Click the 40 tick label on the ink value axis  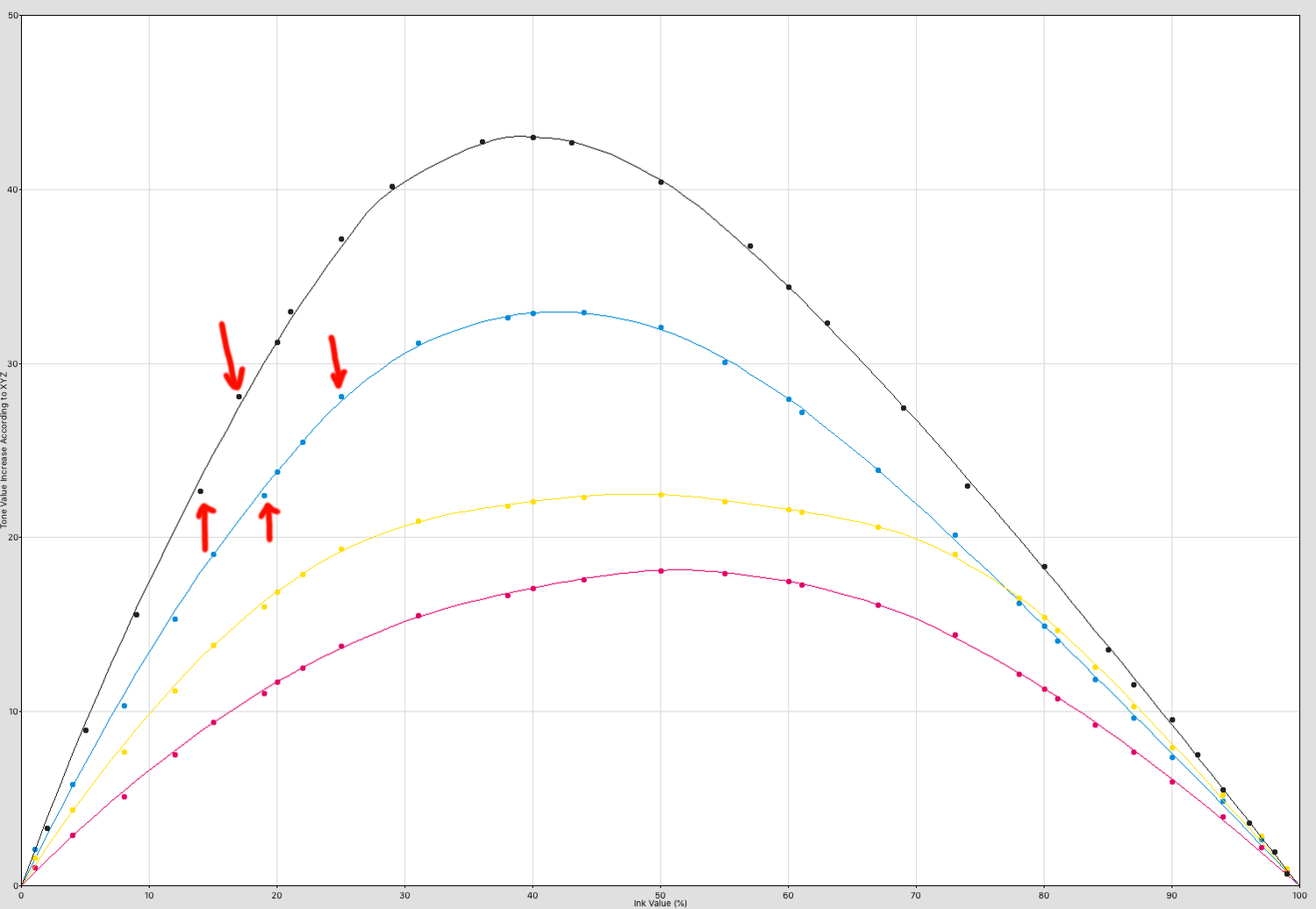click(532, 896)
